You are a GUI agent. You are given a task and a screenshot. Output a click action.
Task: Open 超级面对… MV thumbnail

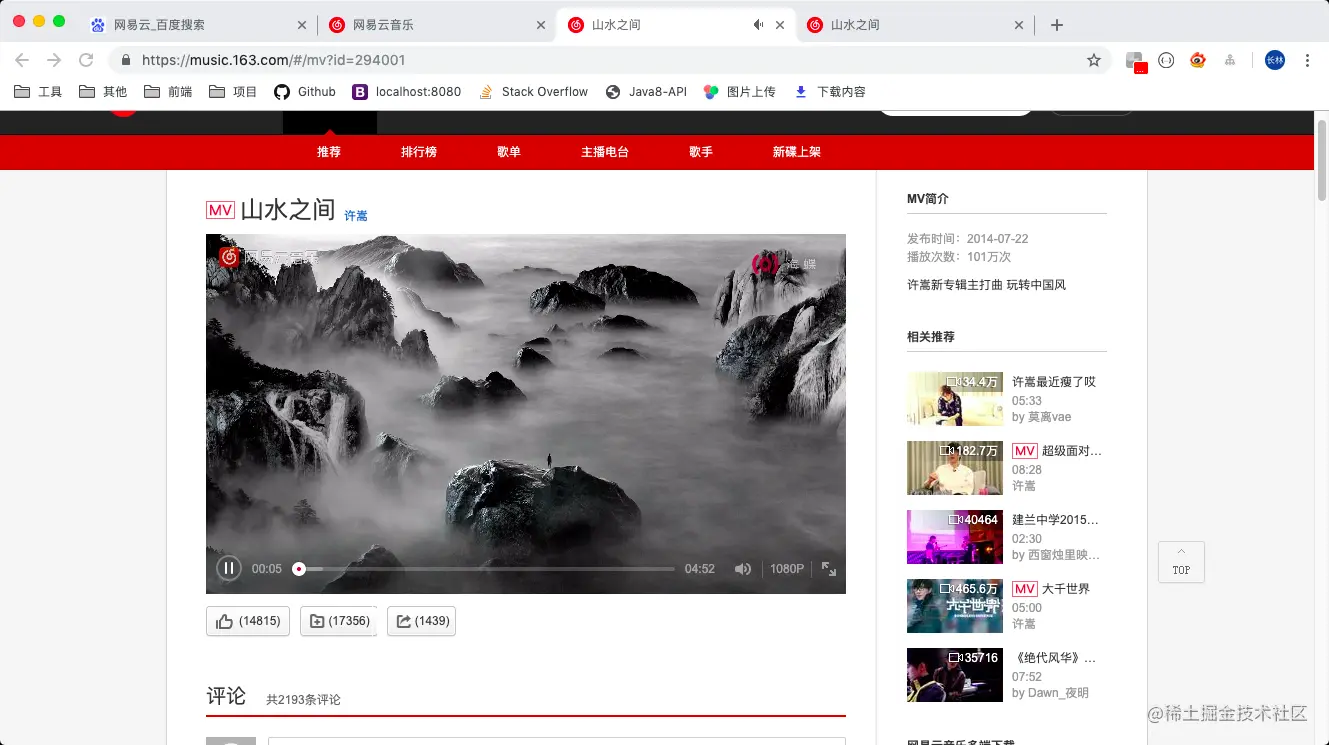click(955, 468)
